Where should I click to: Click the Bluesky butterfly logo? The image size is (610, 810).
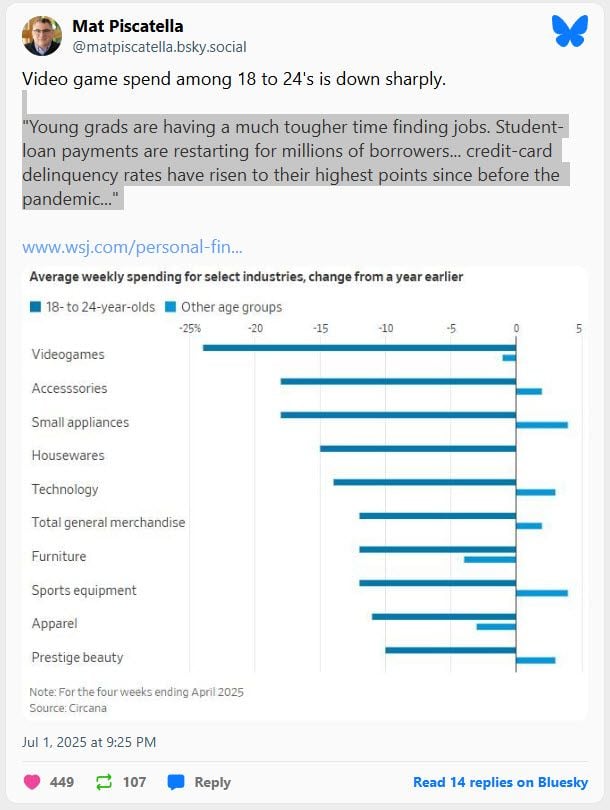tap(570, 31)
